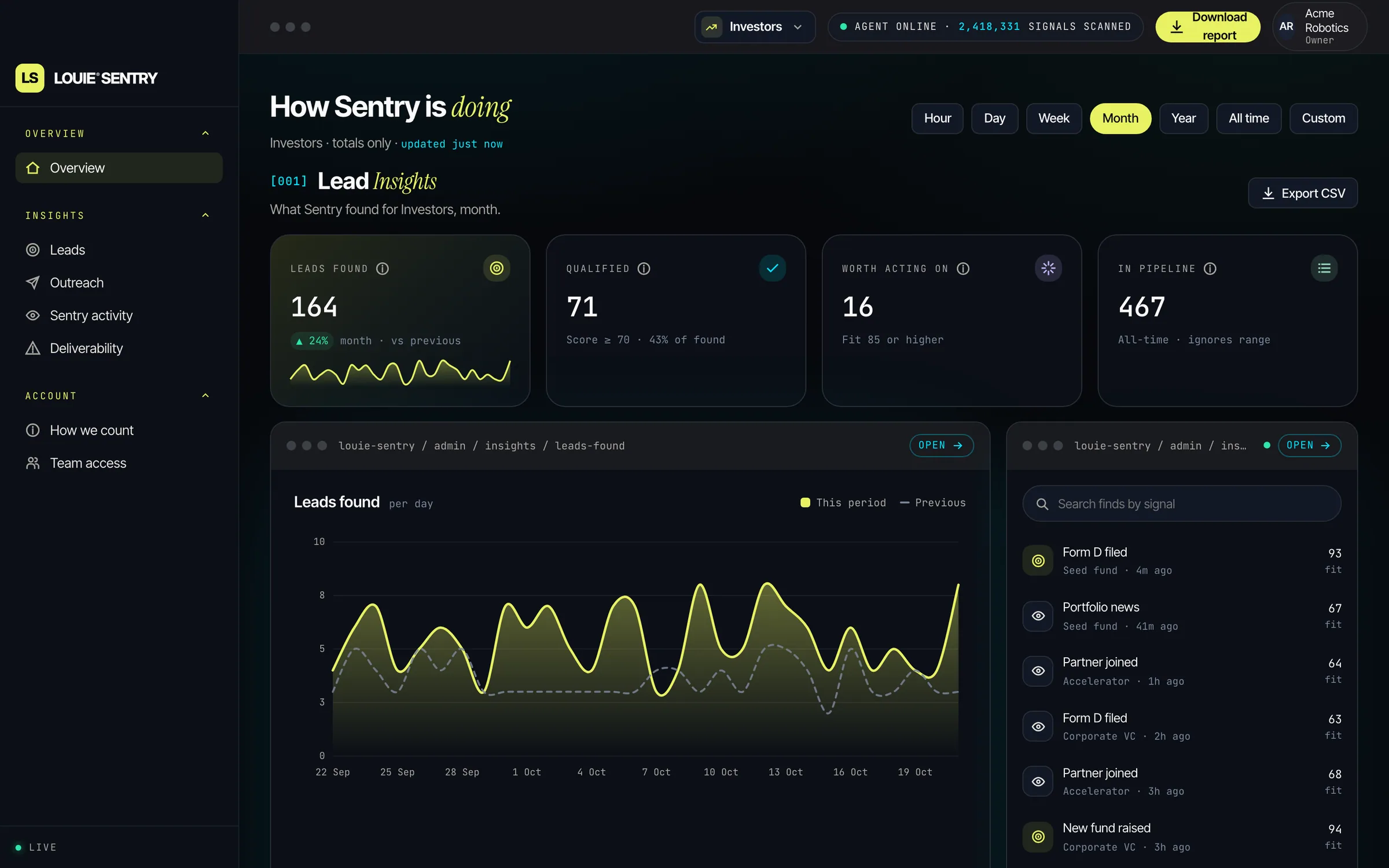Collapse the Insights sidebar section
The width and height of the screenshot is (1389, 868).
click(x=205, y=215)
